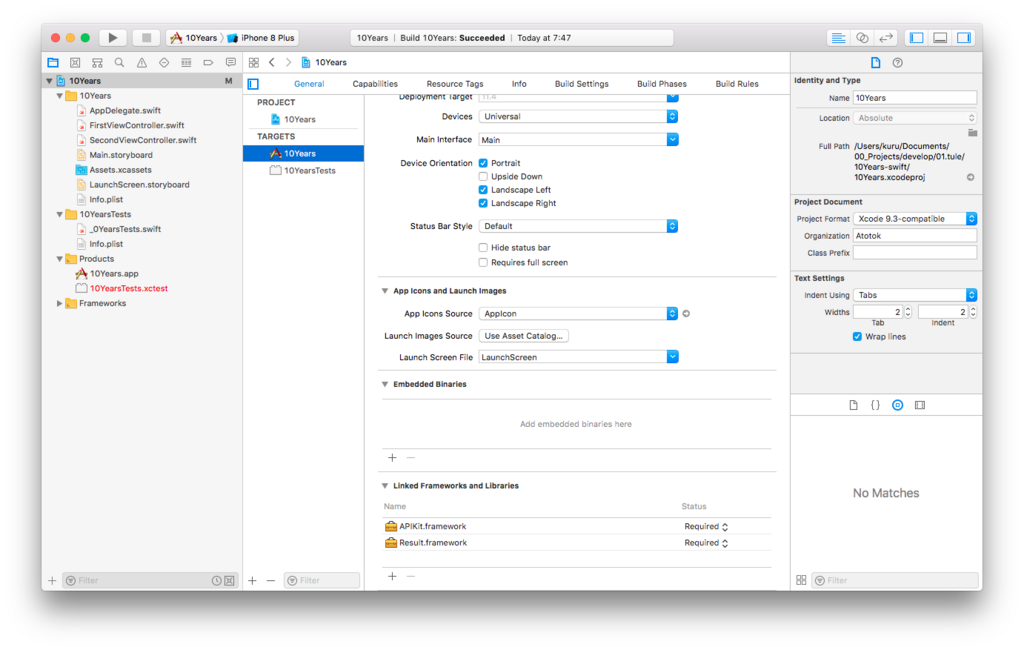Collapse the 10YearsTests group
Screen dimensions: 1024x650
(59, 214)
